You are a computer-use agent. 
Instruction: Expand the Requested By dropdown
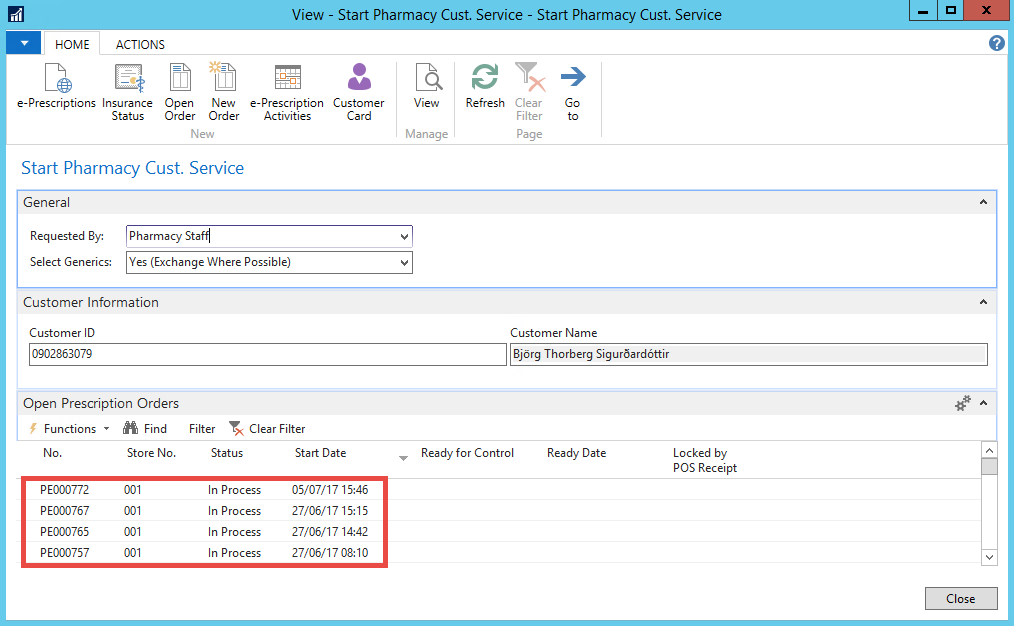click(x=404, y=237)
